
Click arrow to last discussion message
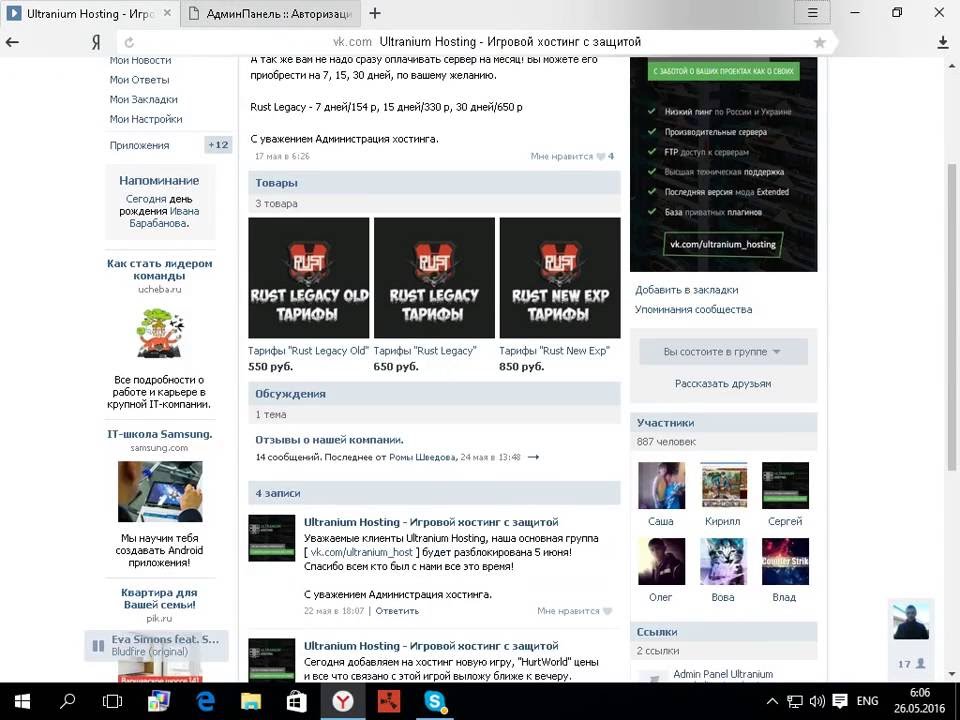click(x=533, y=457)
